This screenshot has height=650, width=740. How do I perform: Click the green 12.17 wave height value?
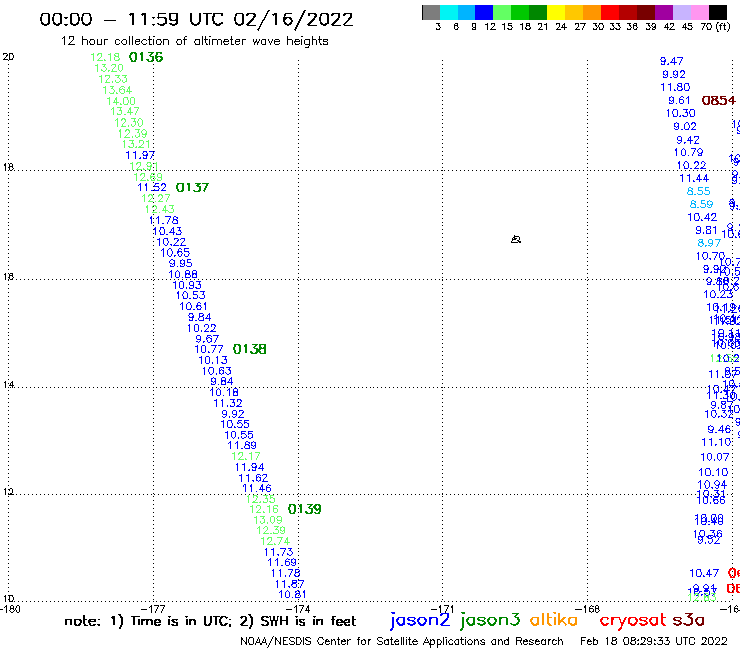[246, 456]
